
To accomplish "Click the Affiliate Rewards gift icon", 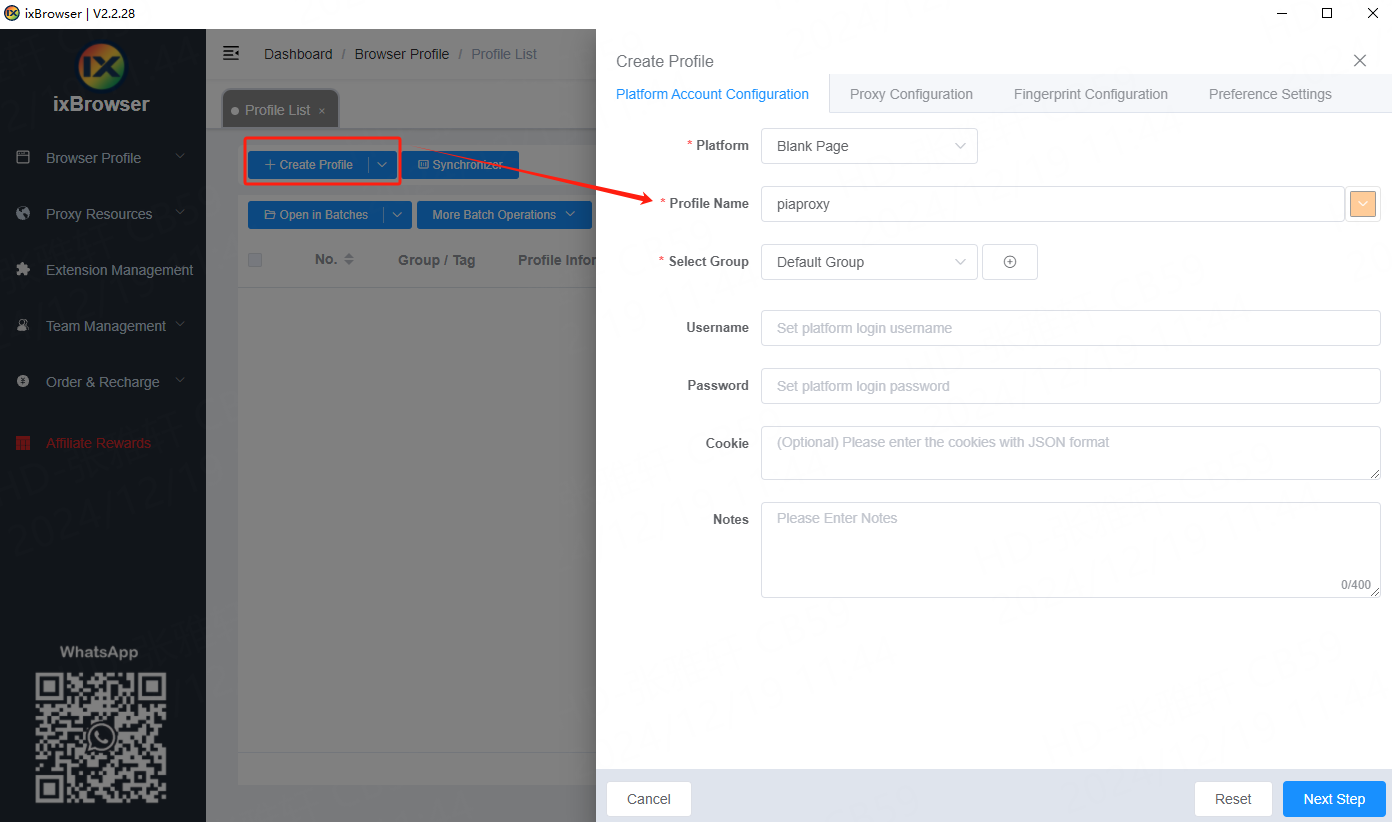I will click(23, 443).
